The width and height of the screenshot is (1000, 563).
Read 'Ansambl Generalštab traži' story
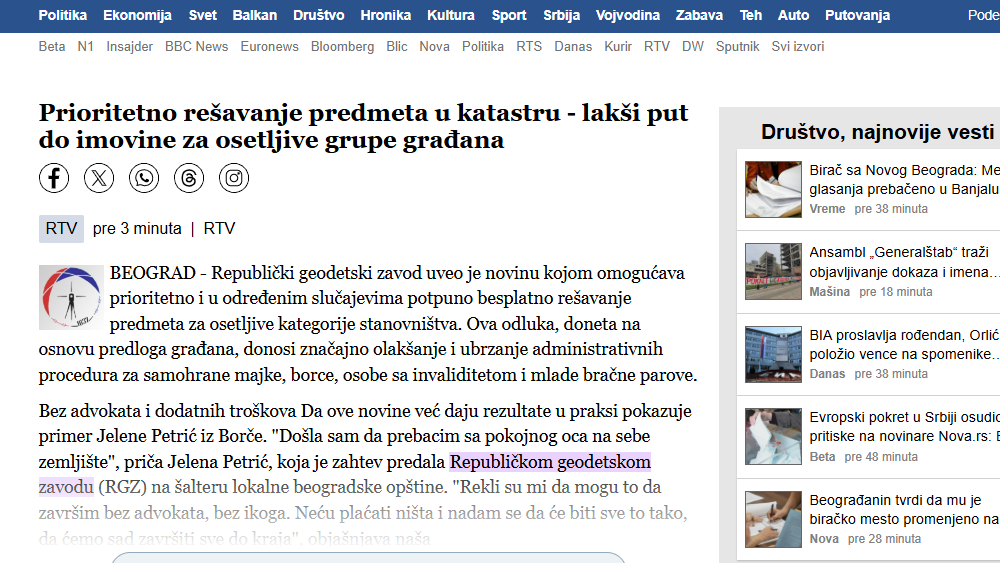point(904,262)
